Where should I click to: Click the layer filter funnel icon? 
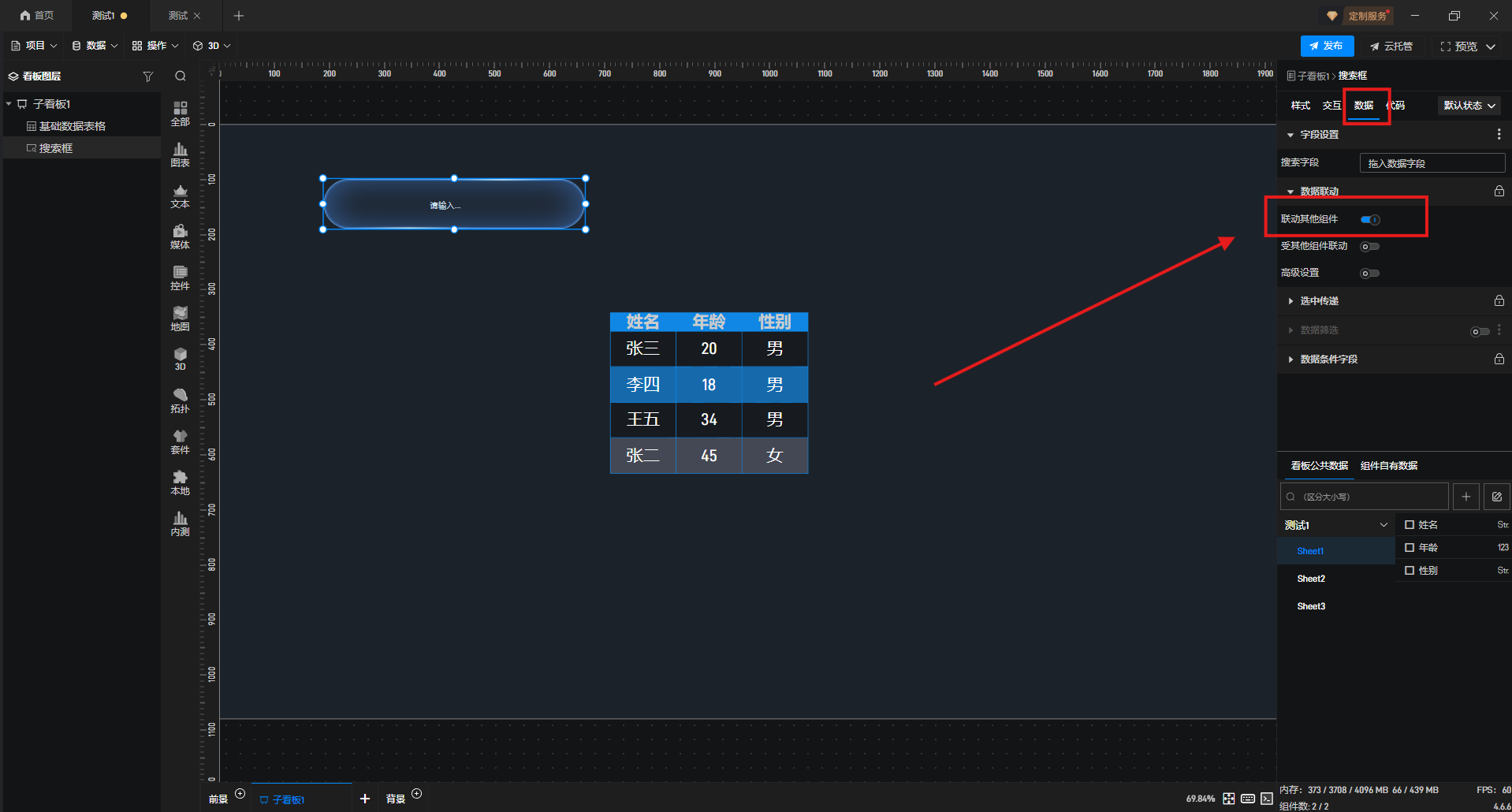[x=147, y=76]
